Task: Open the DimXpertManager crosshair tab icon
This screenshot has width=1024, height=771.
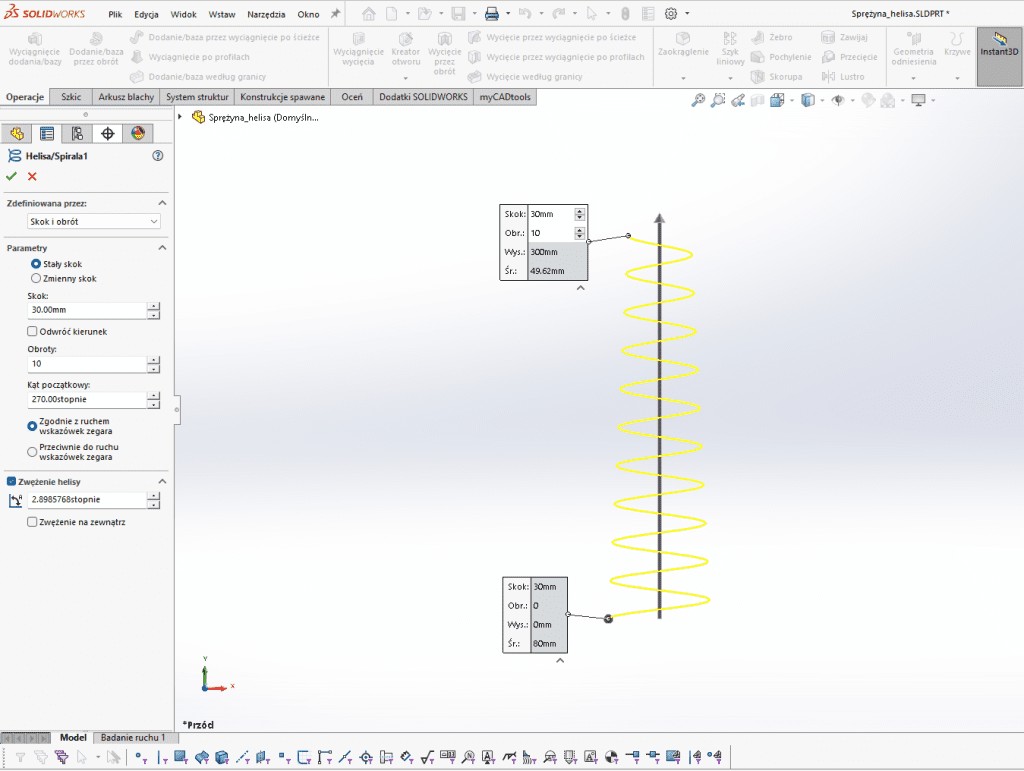Action: click(x=108, y=134)
